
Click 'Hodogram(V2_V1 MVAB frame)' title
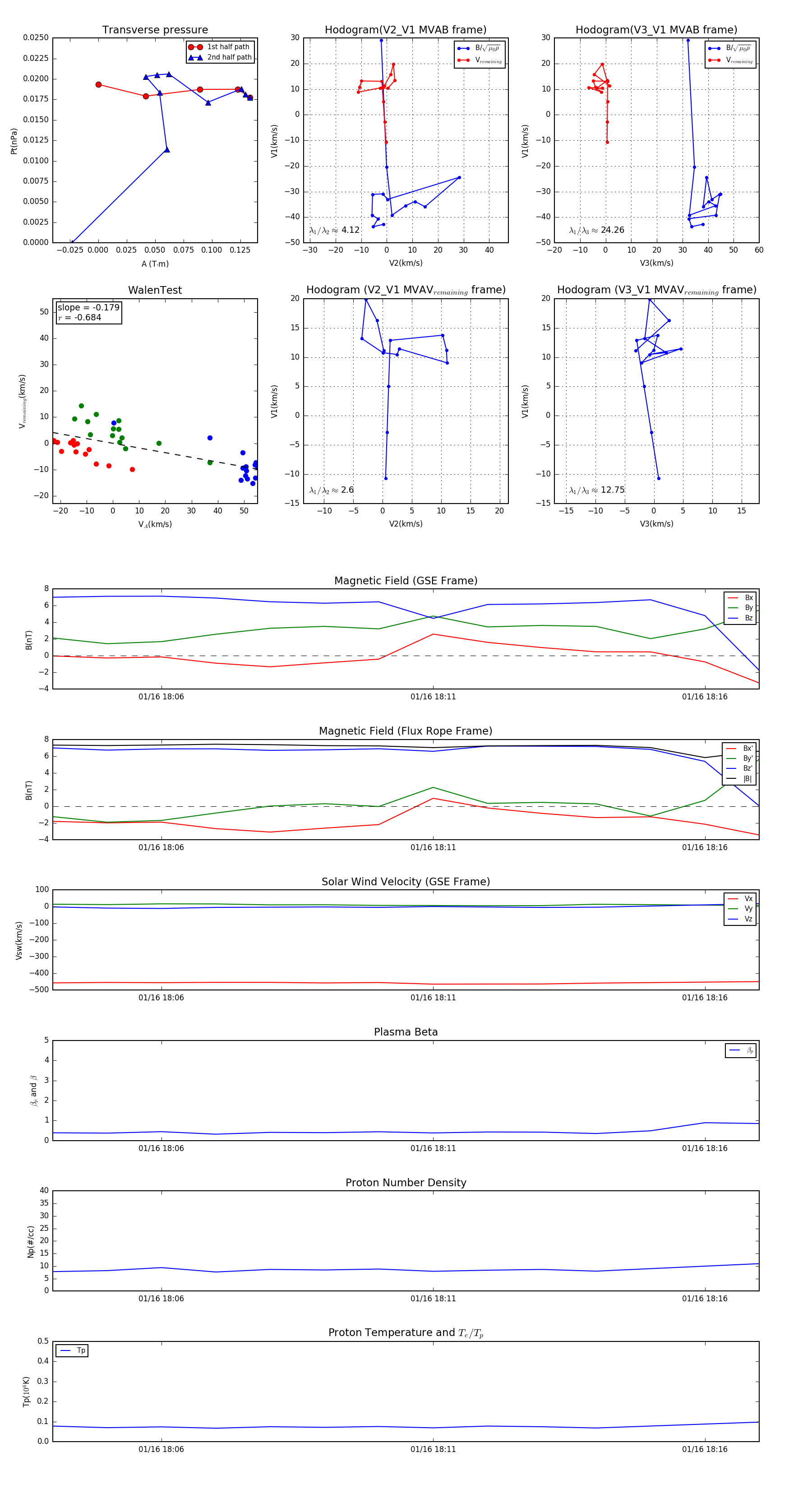point(405,30)
